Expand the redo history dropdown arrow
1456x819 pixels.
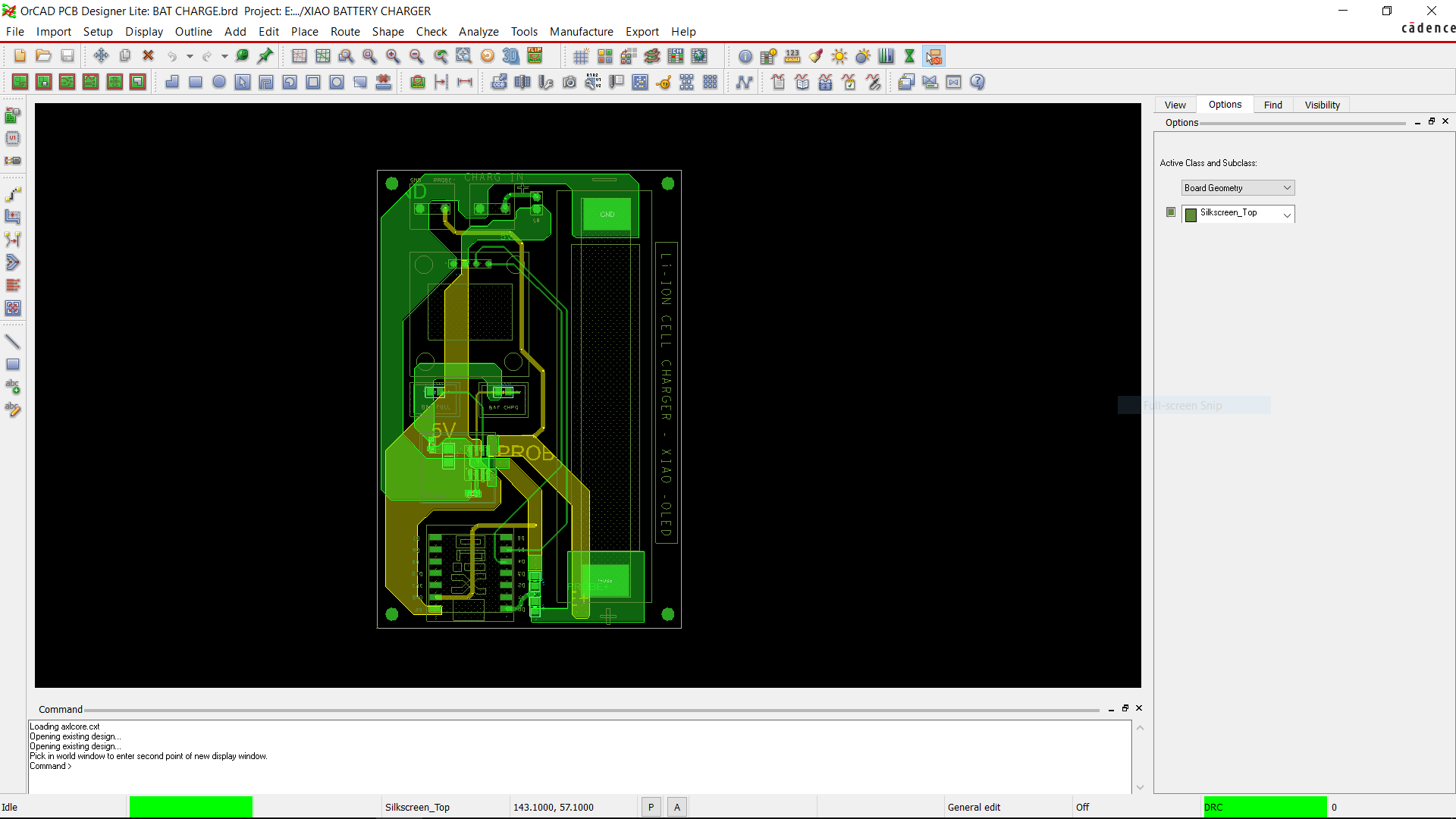click(x=224, y=56)
